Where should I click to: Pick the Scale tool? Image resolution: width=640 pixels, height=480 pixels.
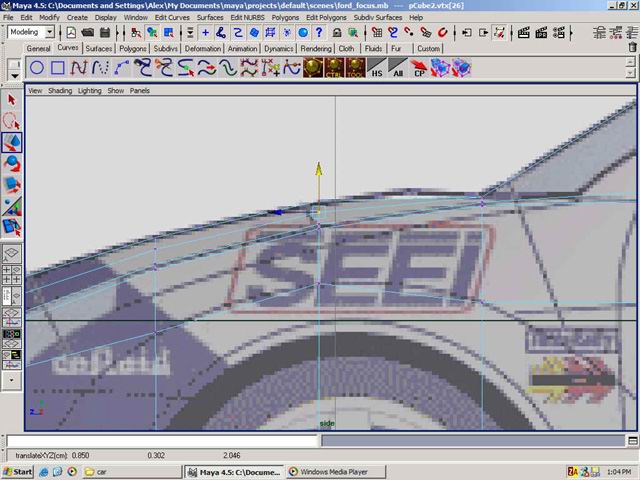coord(12,185)
